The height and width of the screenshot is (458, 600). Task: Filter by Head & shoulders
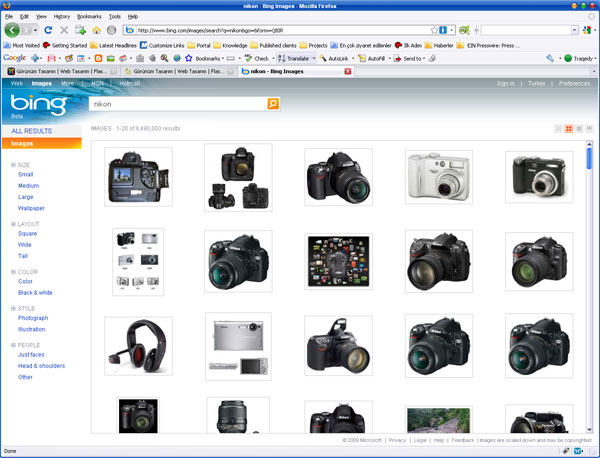coord(41,366)
